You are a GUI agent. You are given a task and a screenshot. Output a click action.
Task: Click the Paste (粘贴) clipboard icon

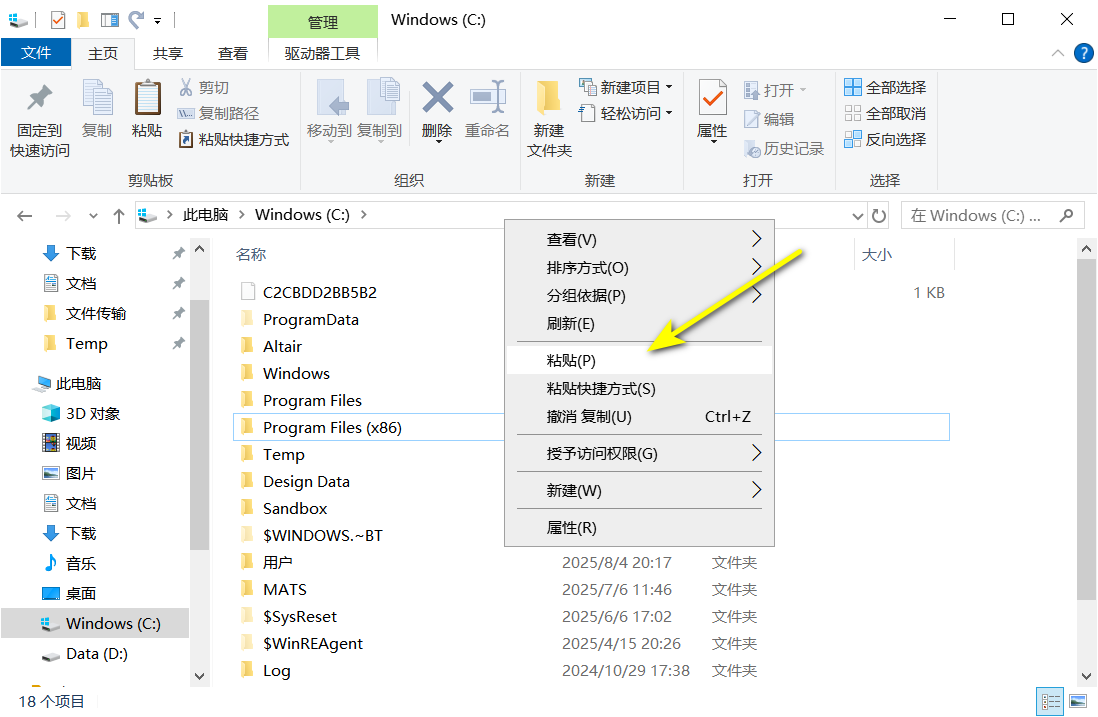[x=147, y=98]
